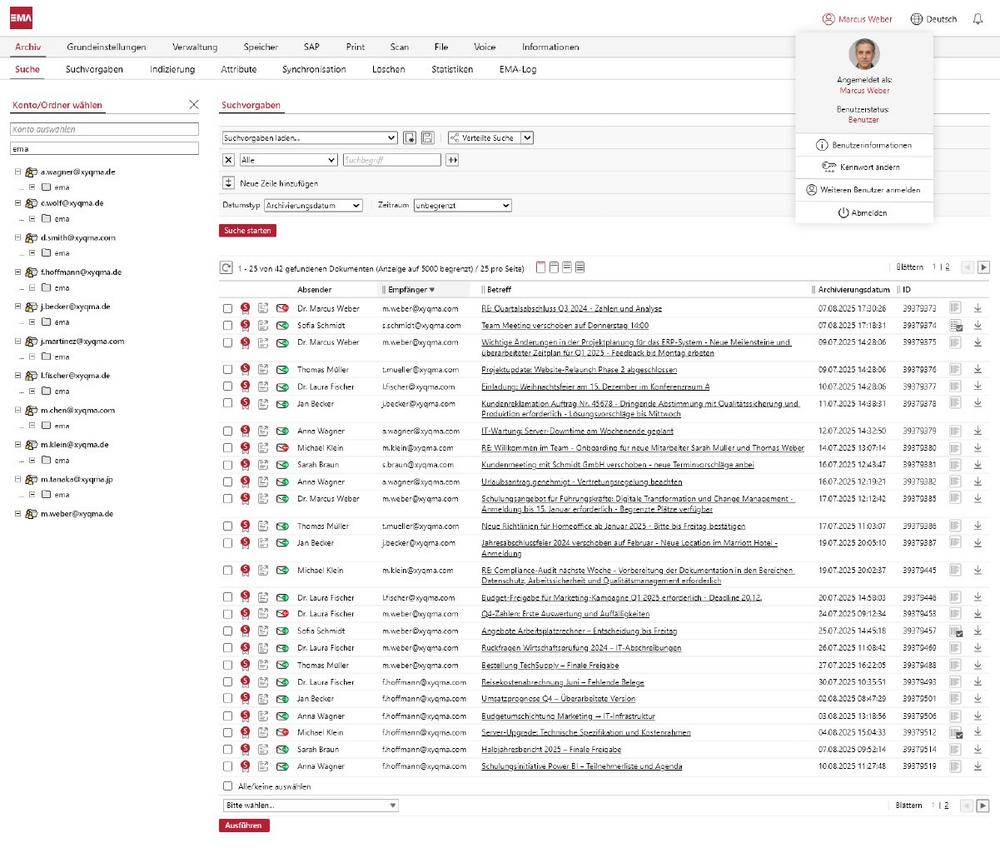1000x853 pixels.
Task: Tick checkbox for IT-Wartung Server-Downtime row
Action: click(228, 431)
